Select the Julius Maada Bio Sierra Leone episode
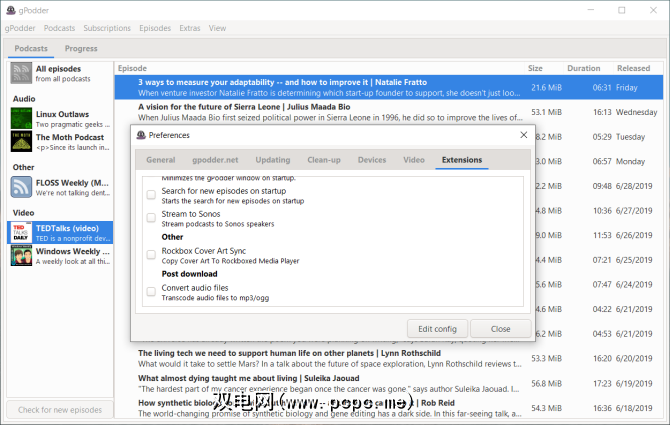Viewport: 670px width, 425px height. click(388, 112)
